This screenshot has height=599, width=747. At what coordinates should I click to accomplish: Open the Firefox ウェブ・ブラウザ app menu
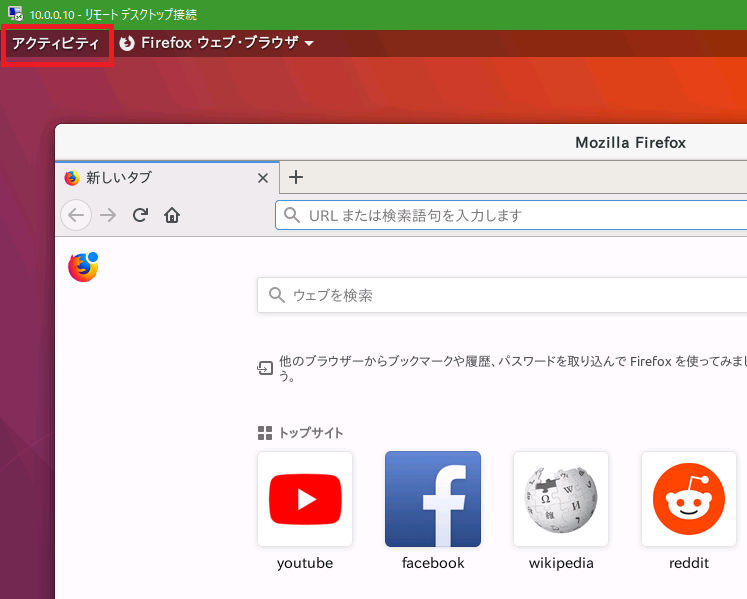[x=217, y=43]
